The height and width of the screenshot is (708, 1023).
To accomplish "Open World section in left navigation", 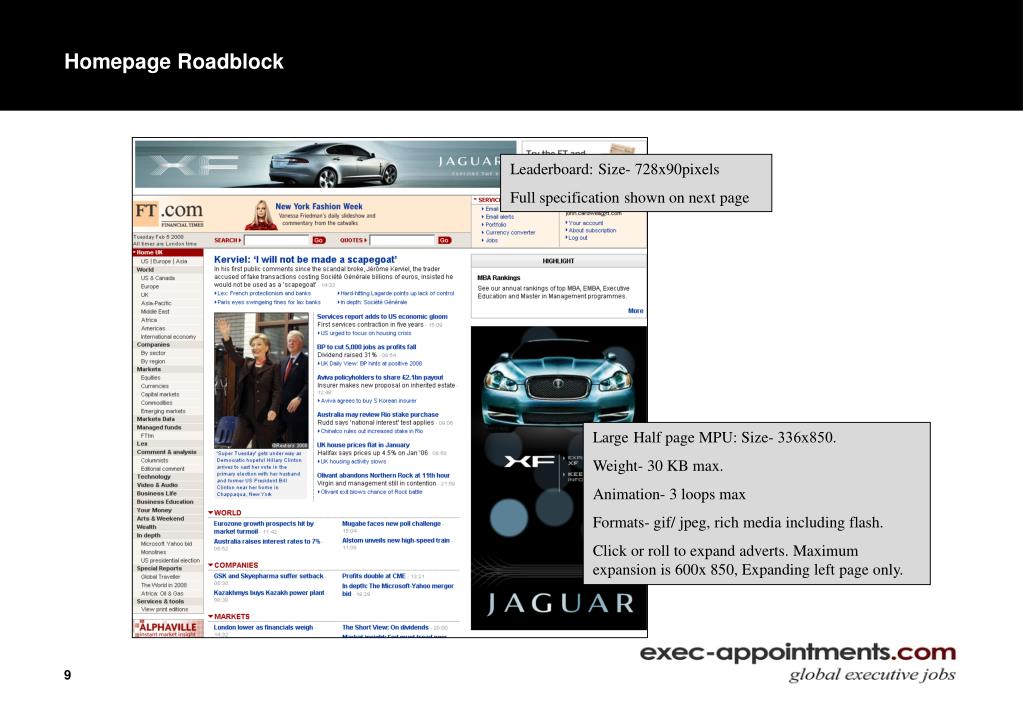I will (145, 269).
